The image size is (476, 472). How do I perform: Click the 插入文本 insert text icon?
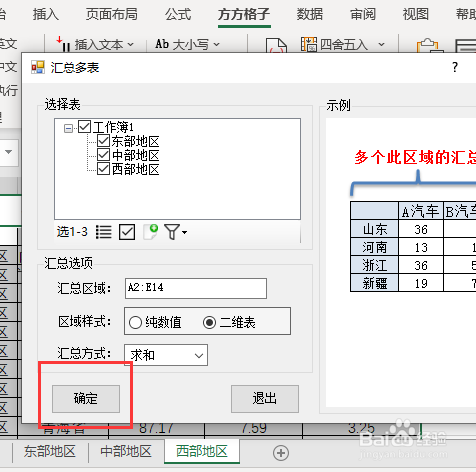tap(63, 44)
